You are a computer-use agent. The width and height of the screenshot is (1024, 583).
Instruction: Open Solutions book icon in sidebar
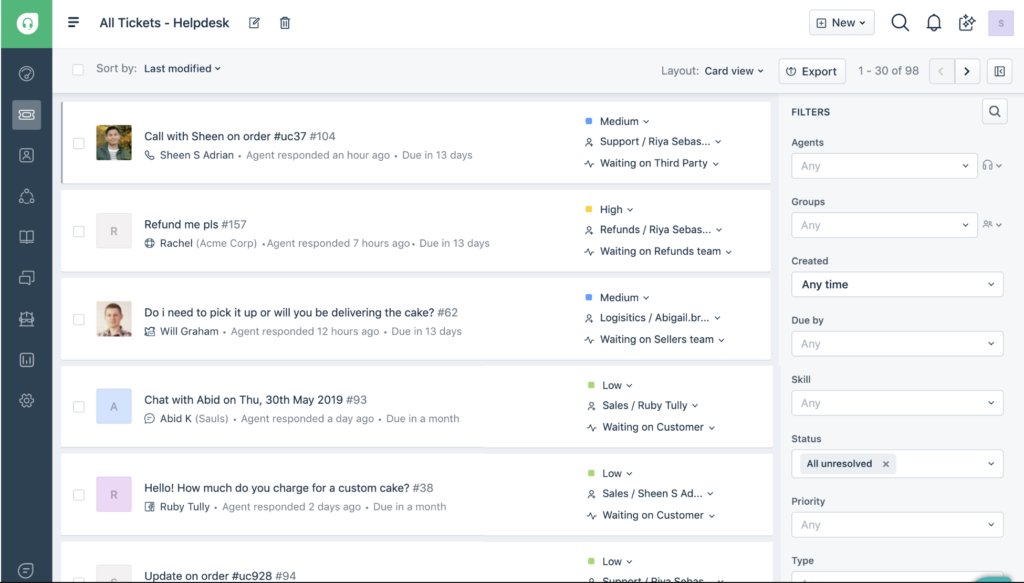point(27,237)
